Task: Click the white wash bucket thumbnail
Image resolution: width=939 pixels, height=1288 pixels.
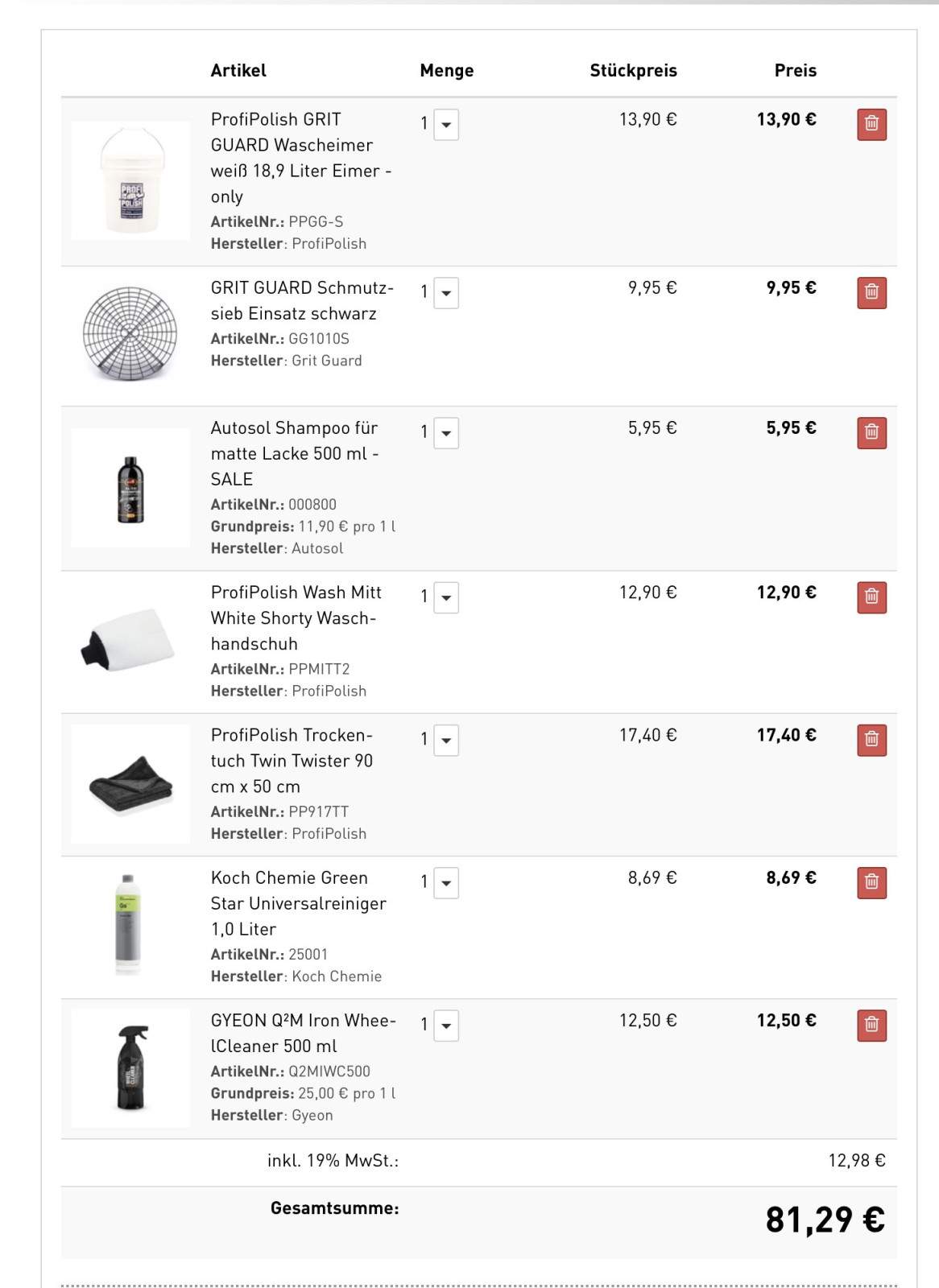Action: coord(130,181)
